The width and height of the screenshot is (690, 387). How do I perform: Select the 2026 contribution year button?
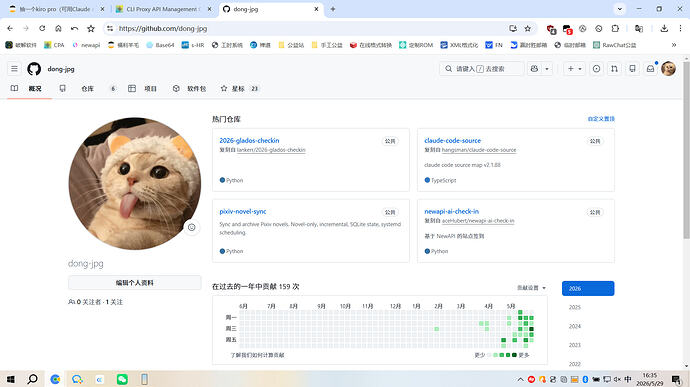[x=588, y=288]
